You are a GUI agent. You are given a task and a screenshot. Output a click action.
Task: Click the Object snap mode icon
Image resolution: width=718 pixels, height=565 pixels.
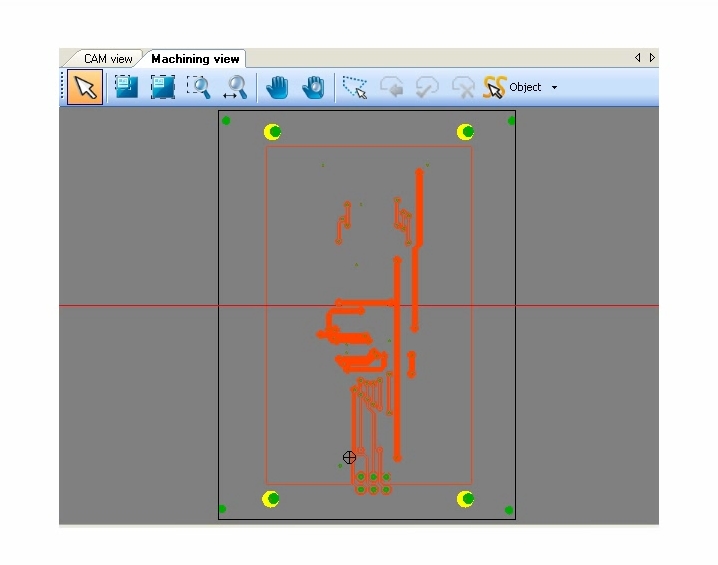point(495,88)
